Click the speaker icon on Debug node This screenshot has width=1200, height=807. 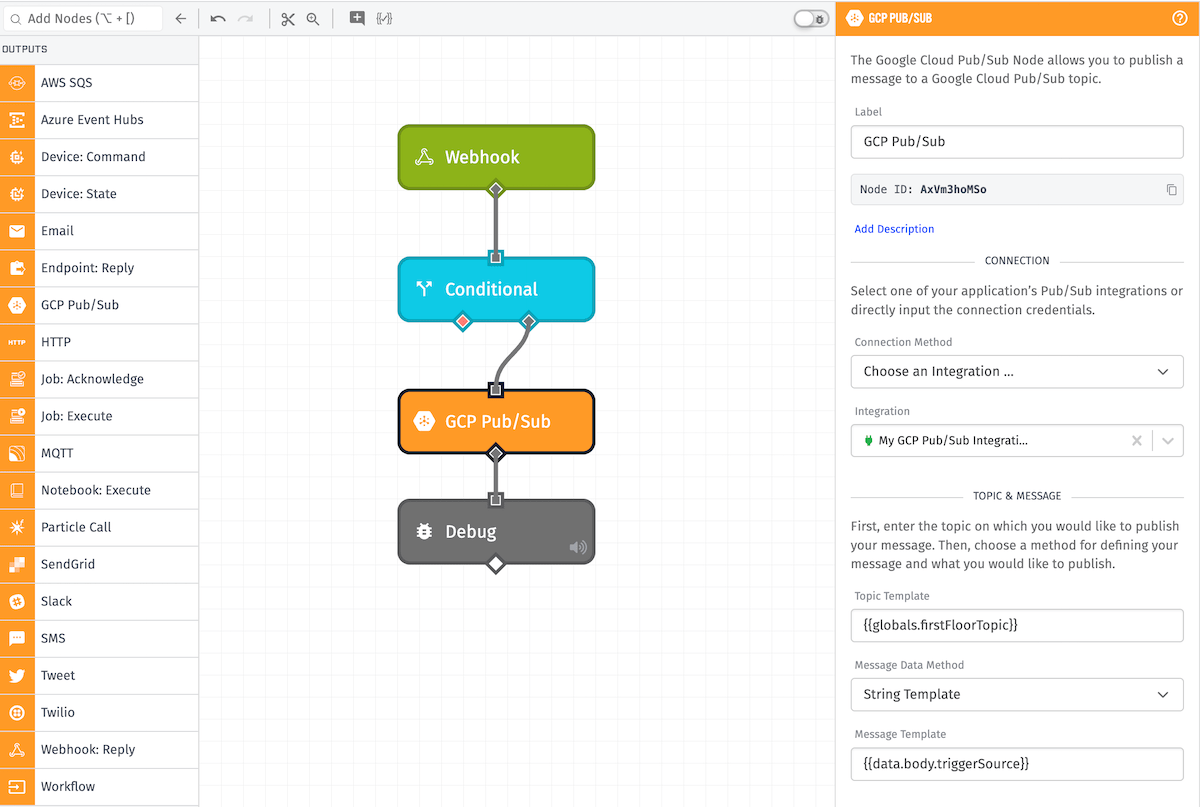578,547
